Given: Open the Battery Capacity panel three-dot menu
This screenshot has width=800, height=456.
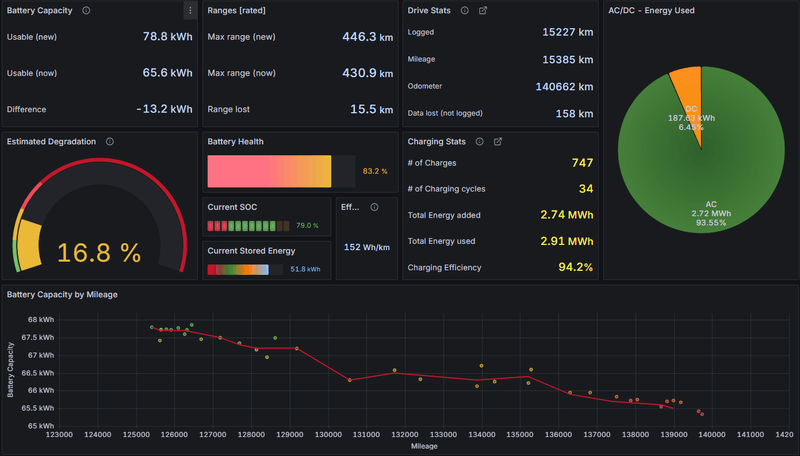Looking at the screenshot, I should [190, 10].
